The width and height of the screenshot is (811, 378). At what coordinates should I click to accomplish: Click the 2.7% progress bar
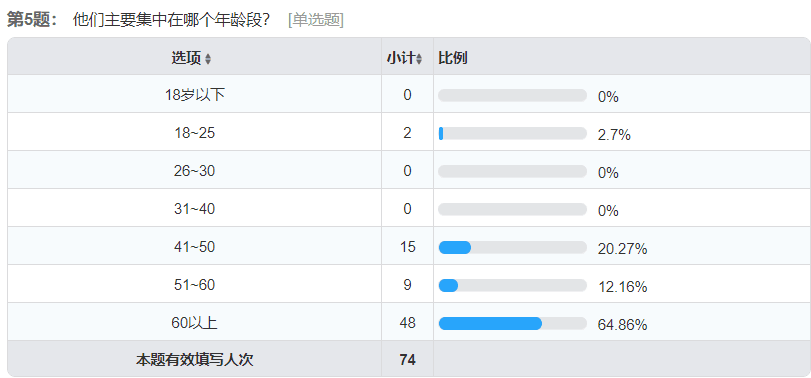point(513,133)
